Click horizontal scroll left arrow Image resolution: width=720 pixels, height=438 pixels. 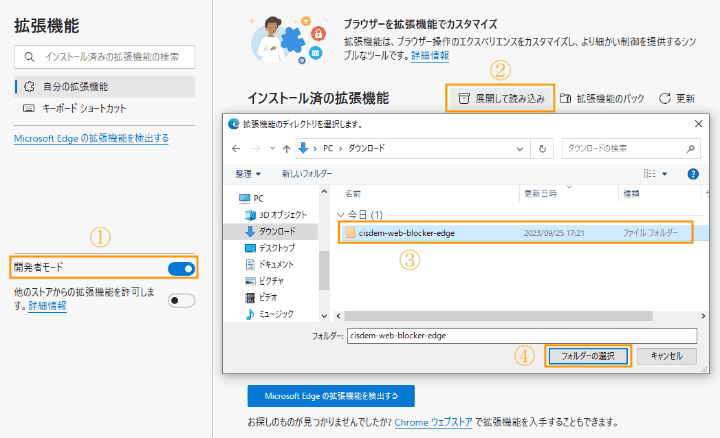[x=338, y=316]
